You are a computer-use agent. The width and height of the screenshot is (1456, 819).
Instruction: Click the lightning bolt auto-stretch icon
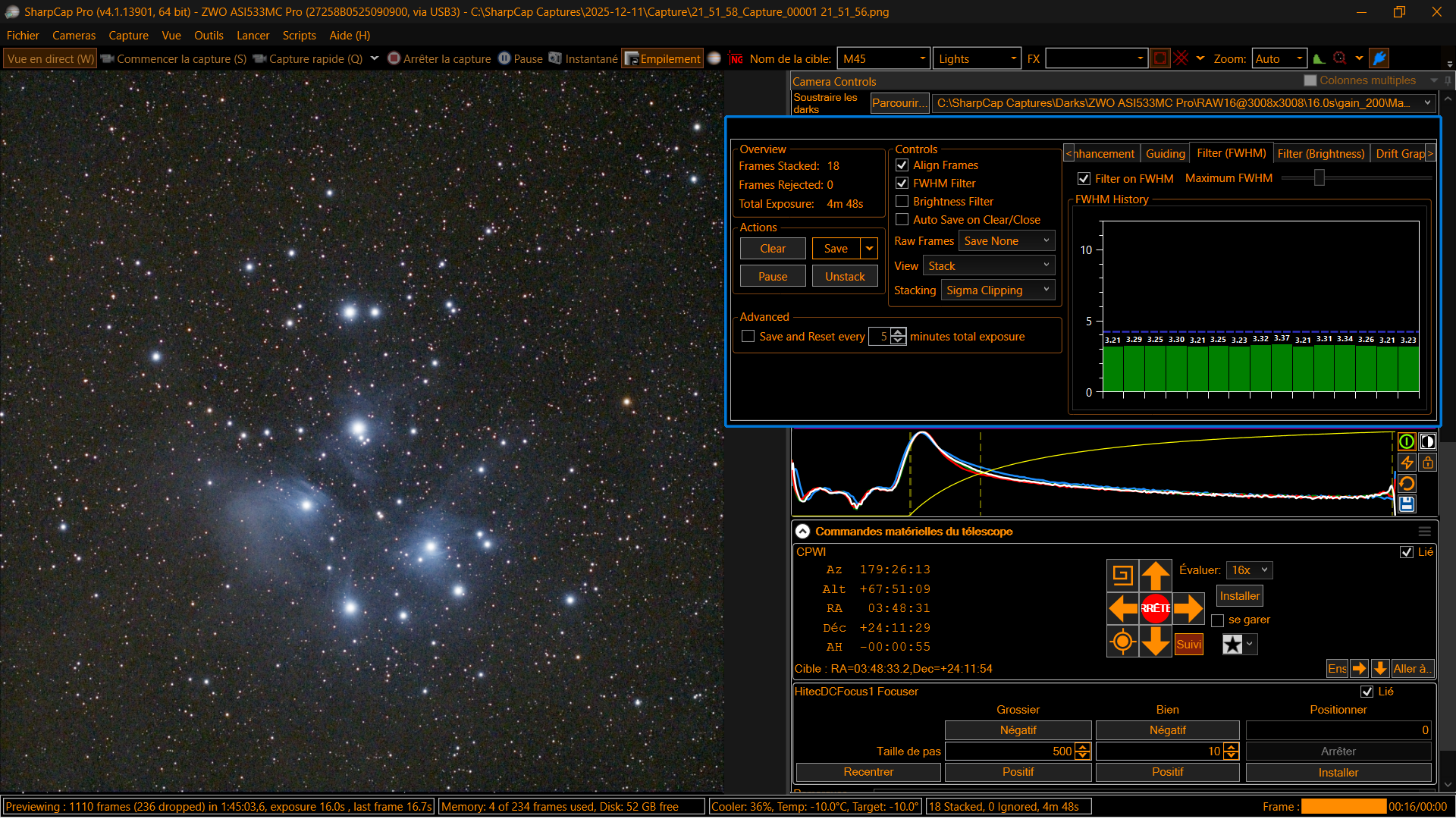coord(1407,463)
